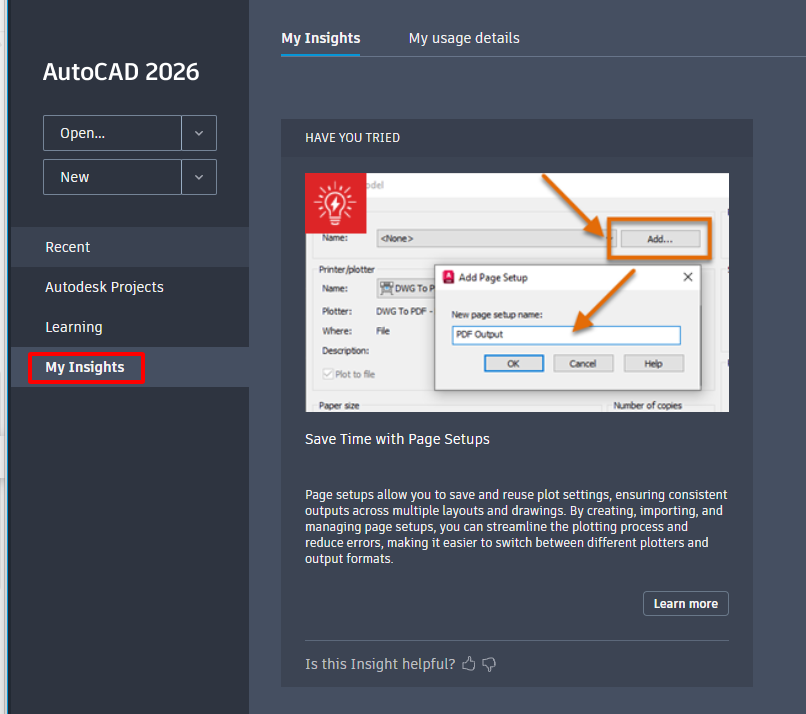Click the New drawing button

(x=112, y=177)
